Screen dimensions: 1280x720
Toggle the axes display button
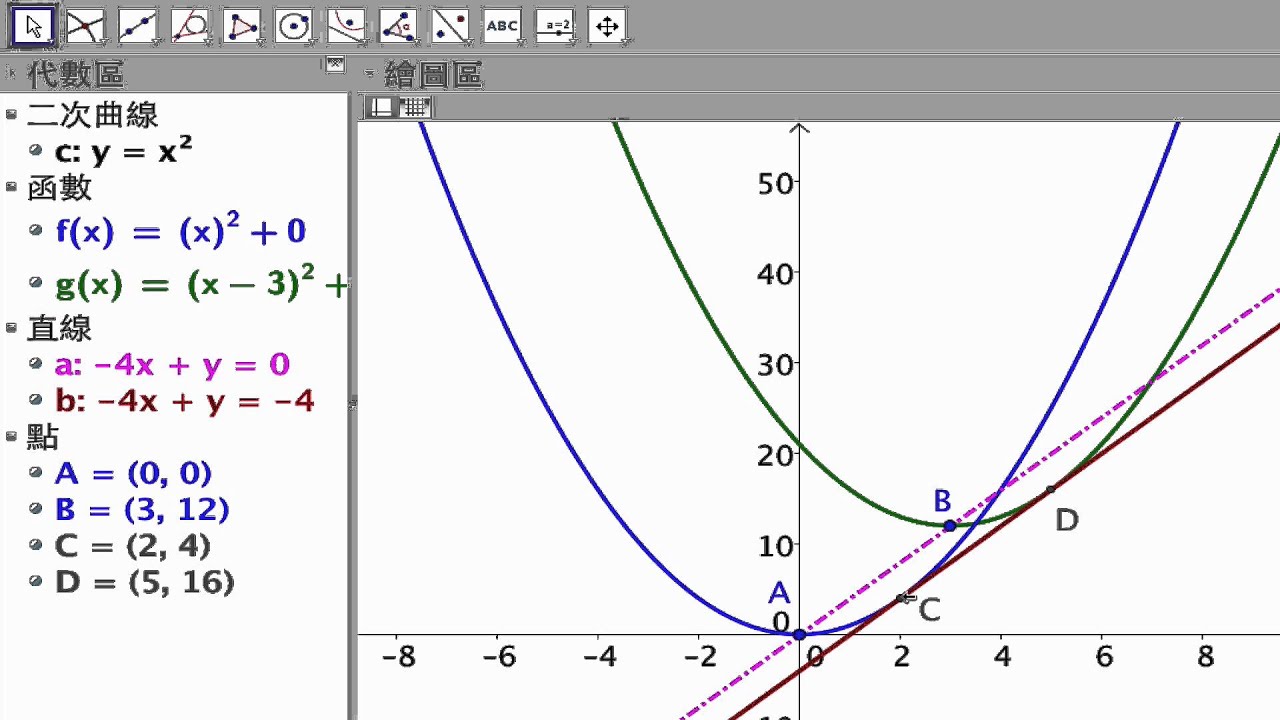pyautogui.click(x=382, y=107)
